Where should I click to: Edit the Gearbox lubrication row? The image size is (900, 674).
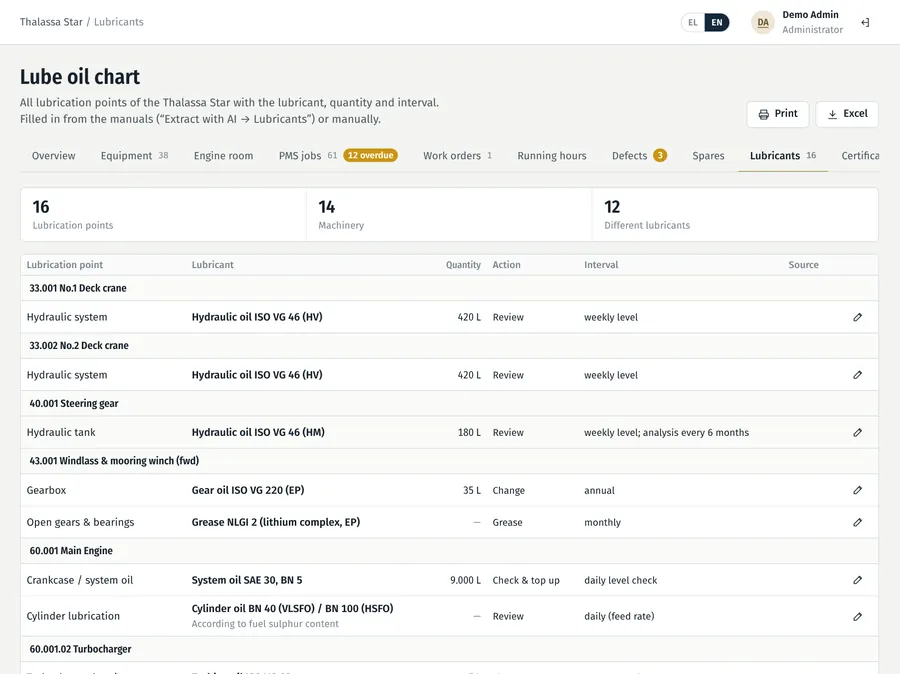tap(858, 490)
